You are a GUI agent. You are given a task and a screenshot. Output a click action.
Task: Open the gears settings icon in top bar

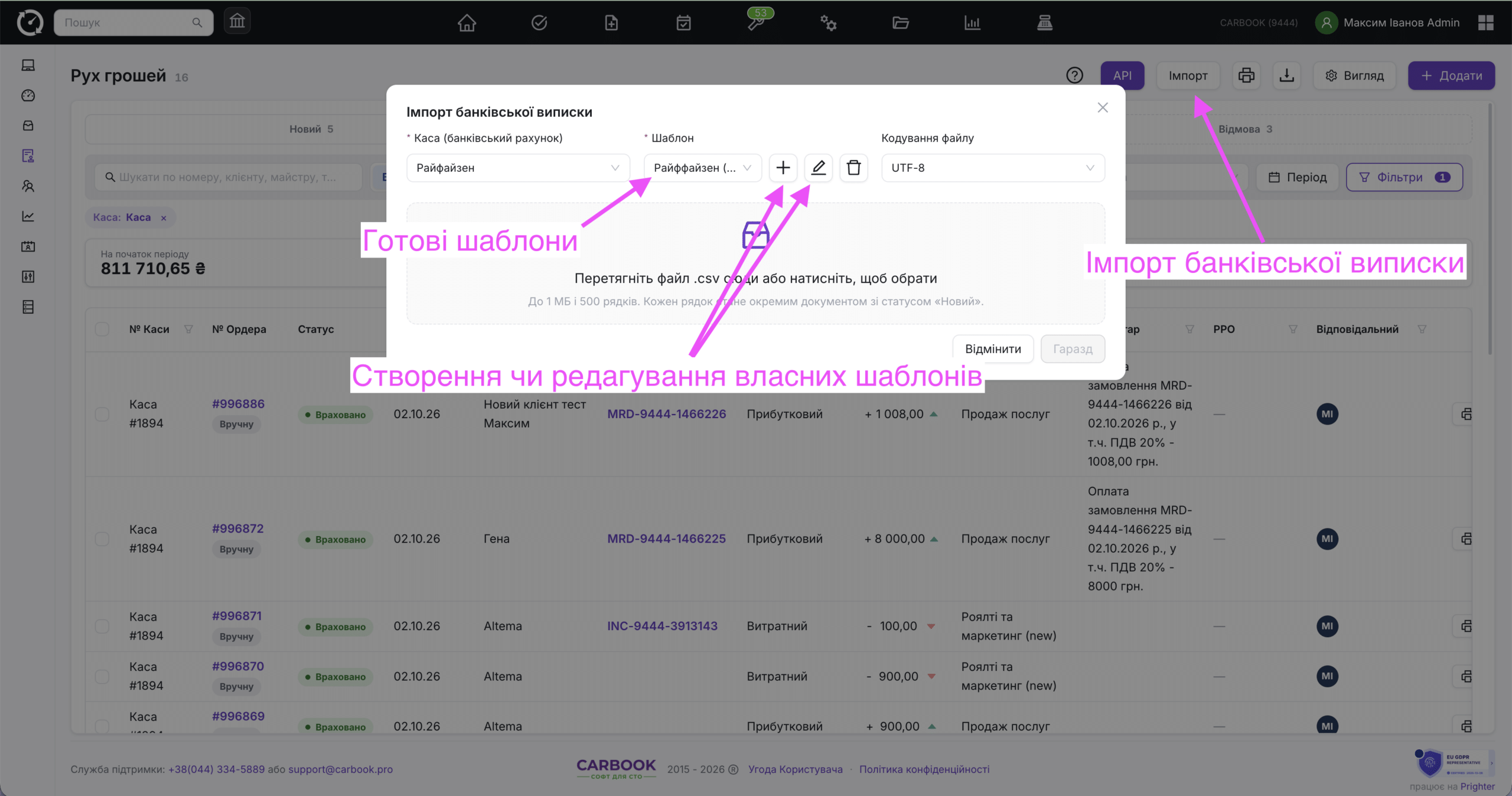coord(828,22)
